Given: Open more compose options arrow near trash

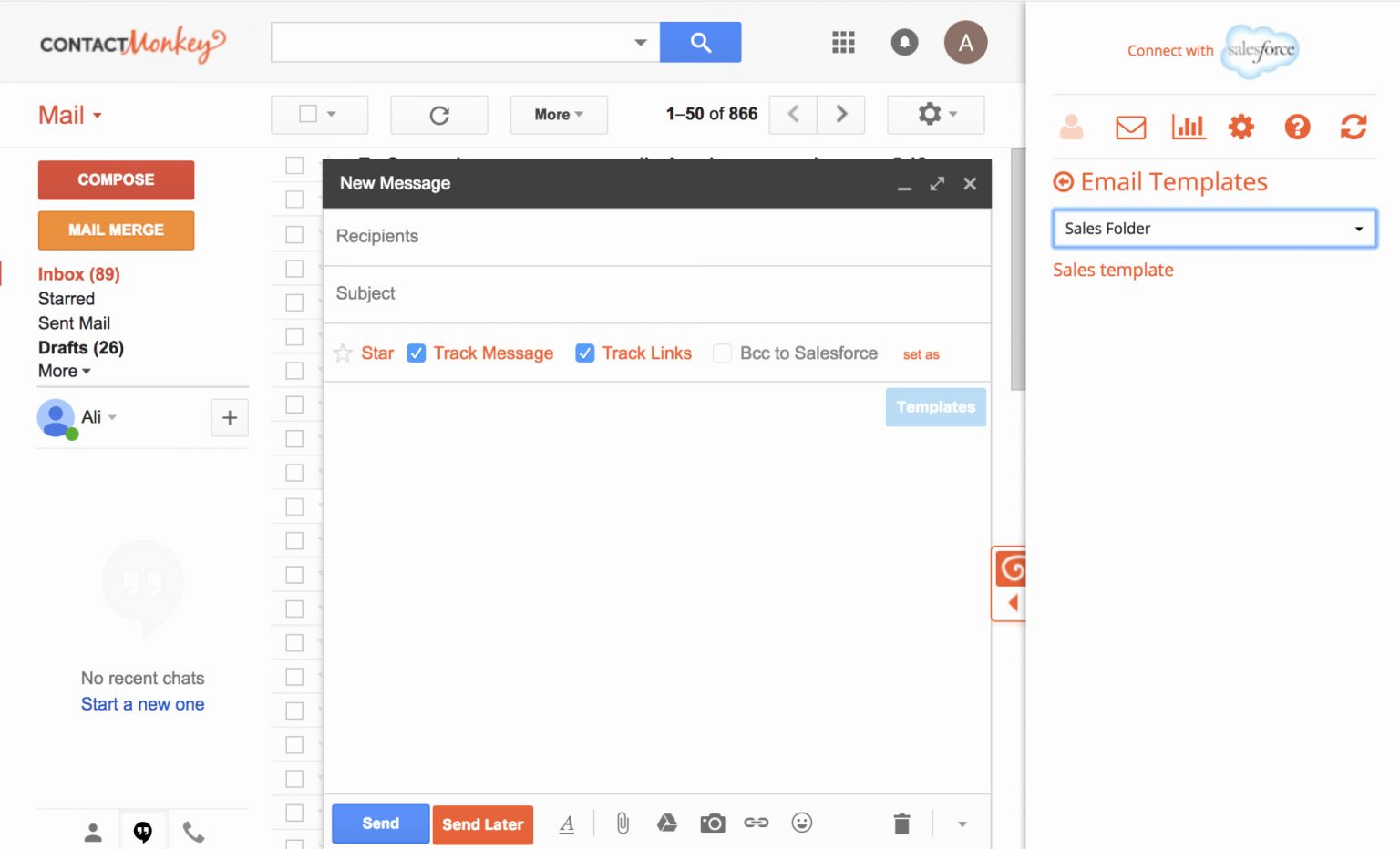Looking at the screenshot, I should pyautogui.click(x=962, y=824).
